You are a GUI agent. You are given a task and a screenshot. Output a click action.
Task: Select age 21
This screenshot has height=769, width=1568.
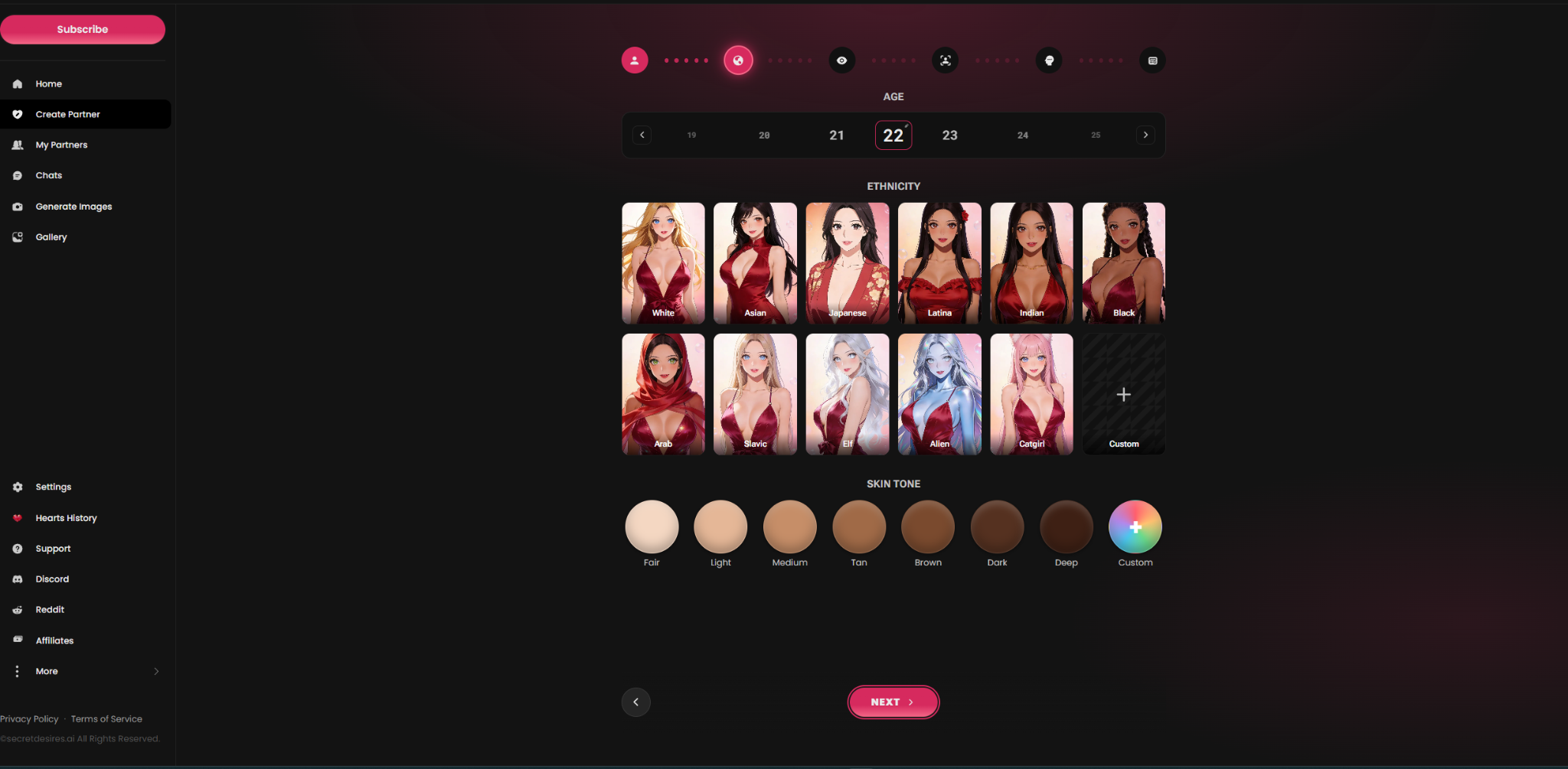click(837, 135)
